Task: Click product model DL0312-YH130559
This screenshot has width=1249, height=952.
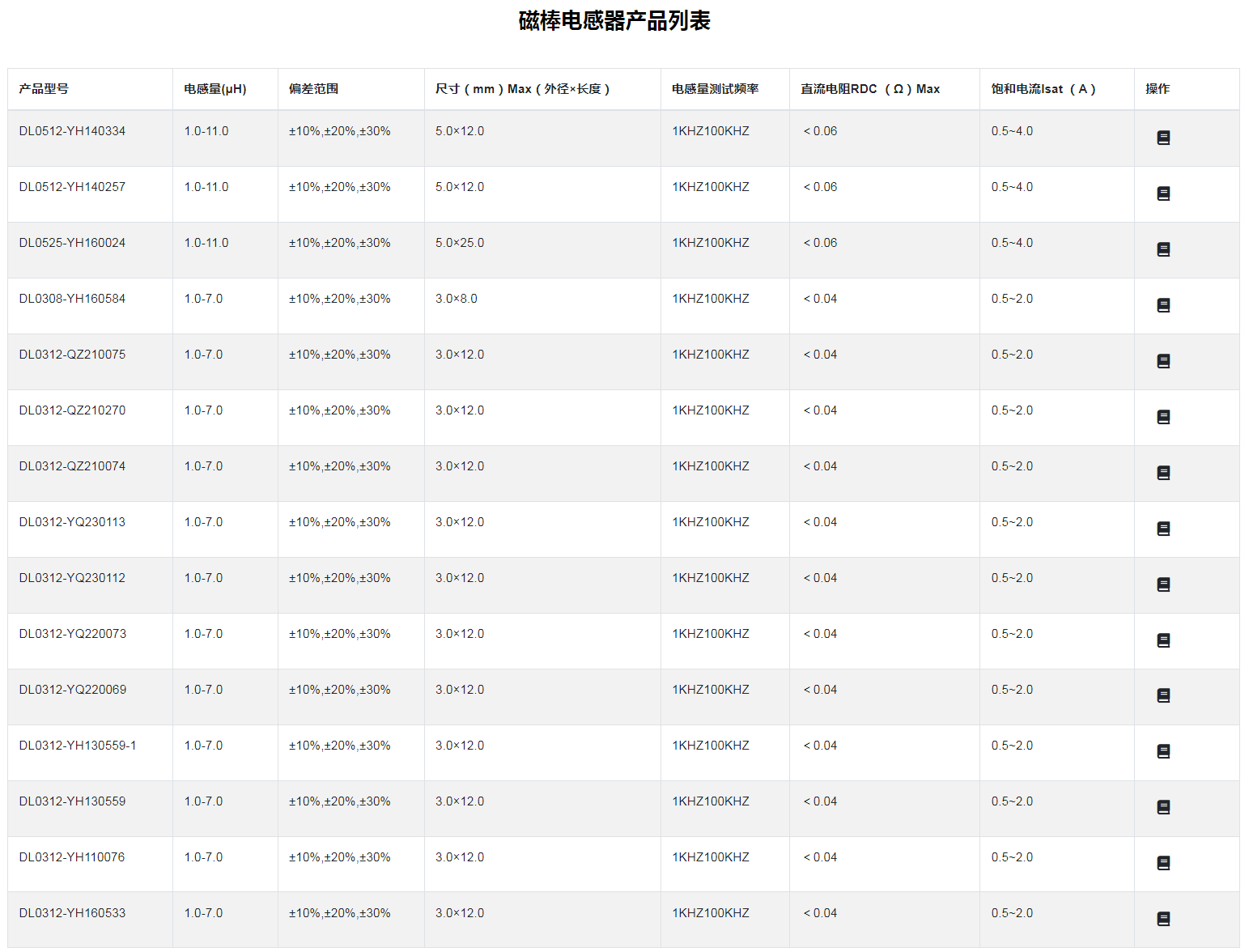Action: pos(72,801)
